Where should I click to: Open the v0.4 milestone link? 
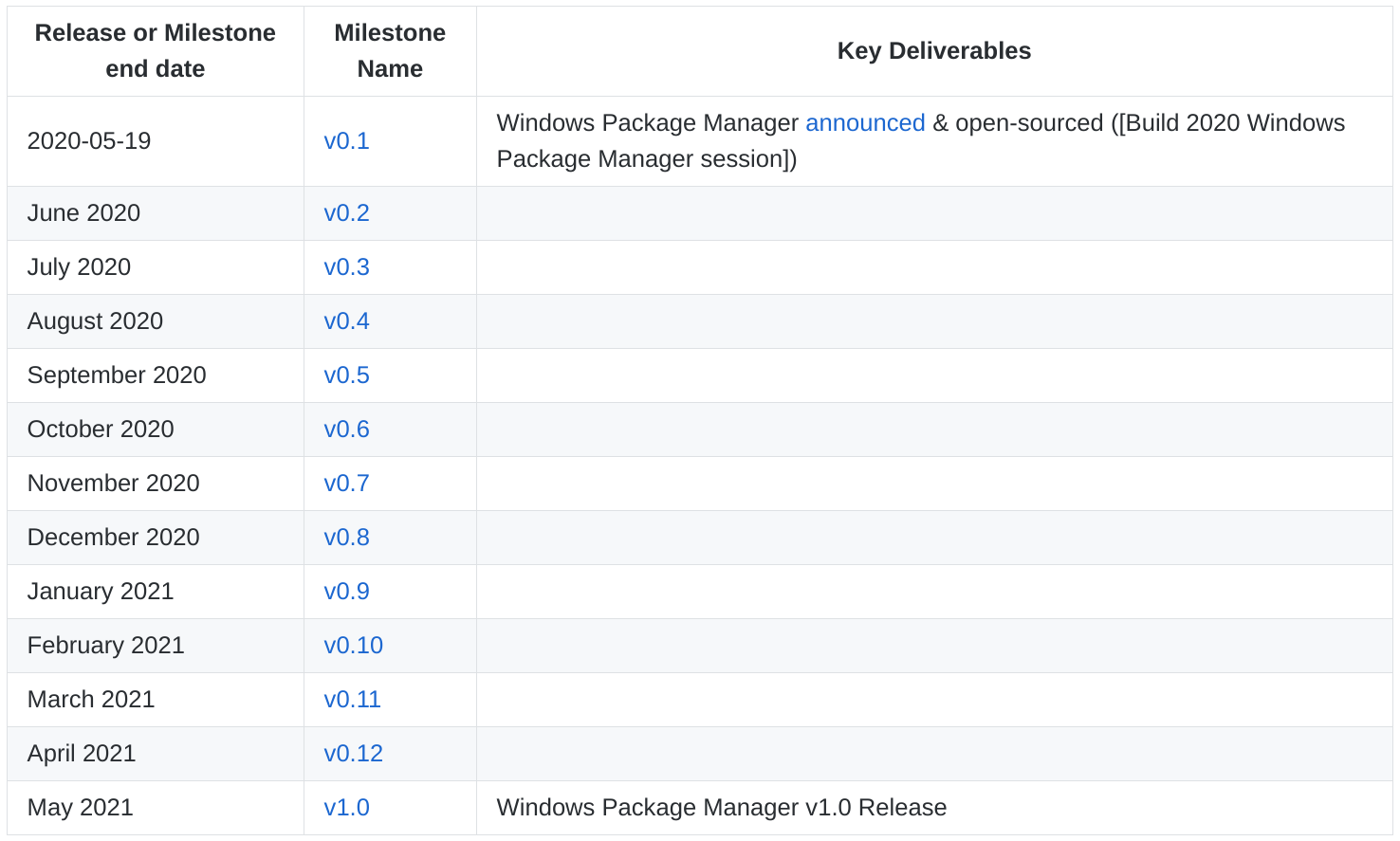(346, 321)
